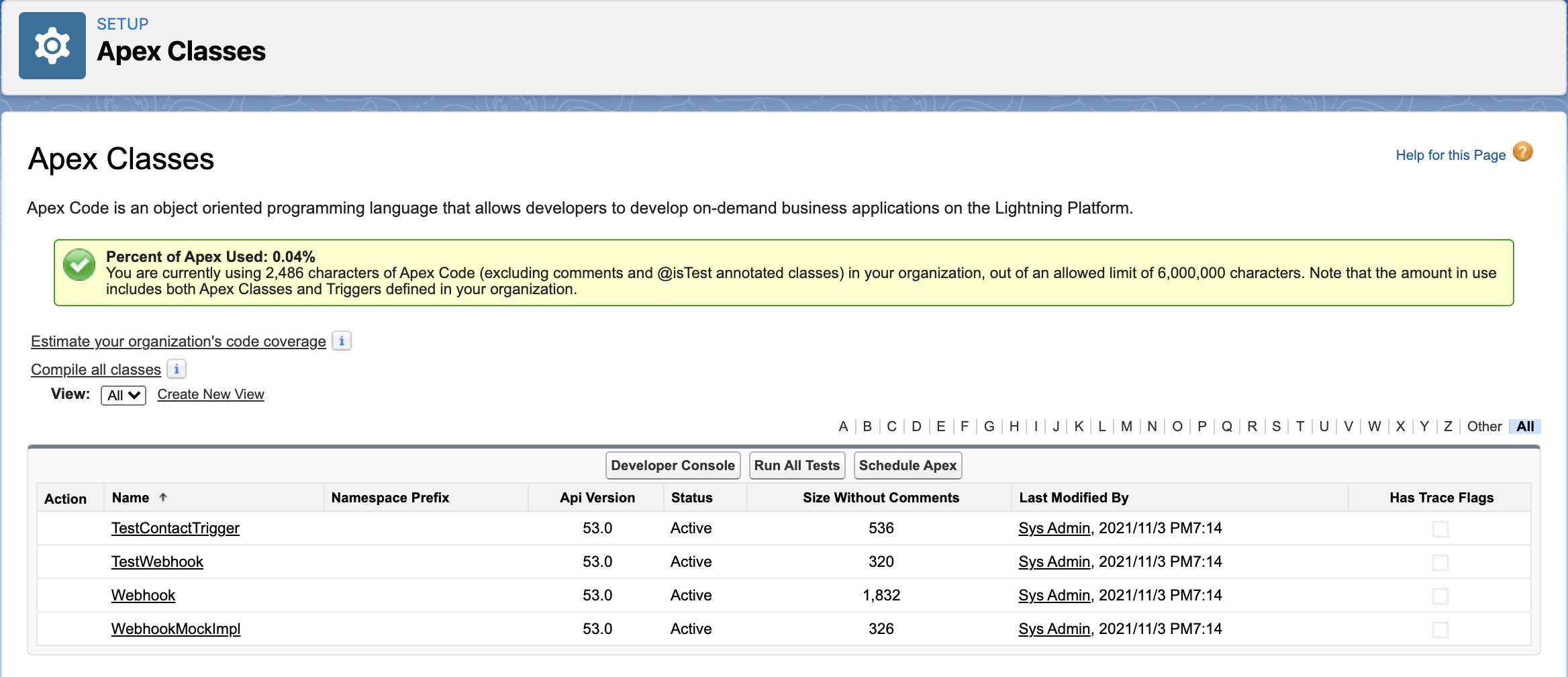Open Sys Admin link in TestContactTrigger row

pyautogui.click(x=1054, y=528)
